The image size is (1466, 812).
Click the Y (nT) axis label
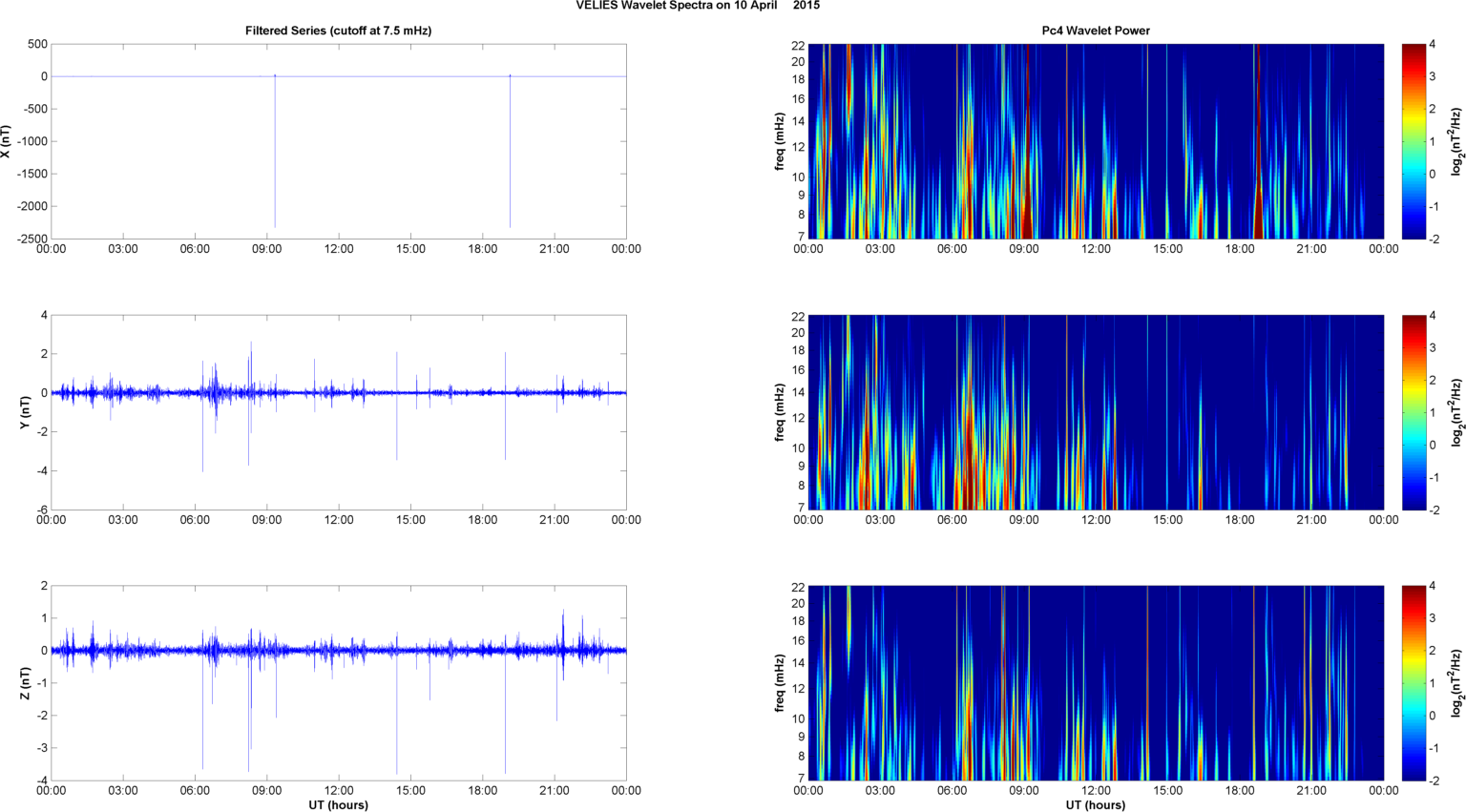[x=26, y=412]
